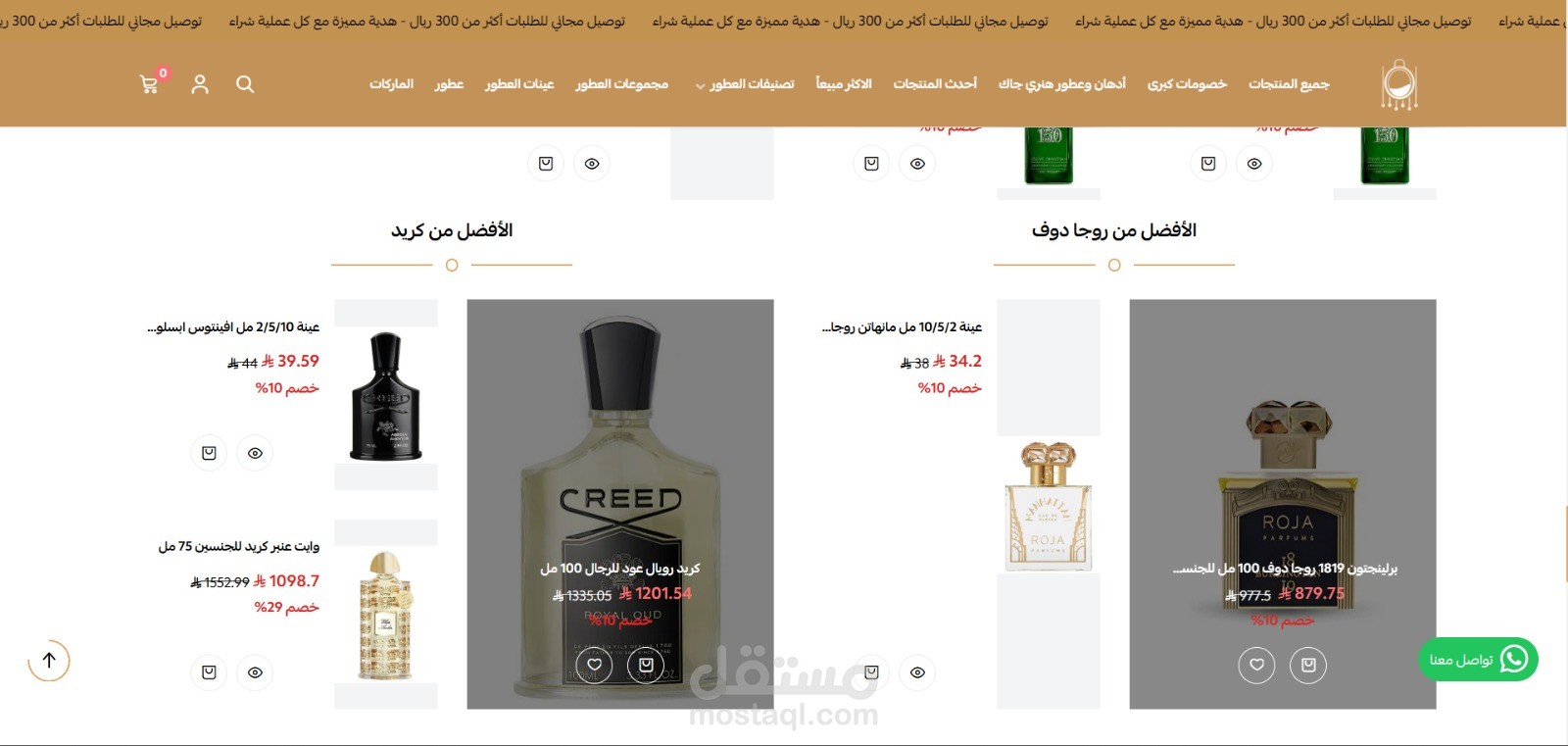Open الاكثر مبيعاً menu item
The image size is (1568, 746).
tap(844, 84)
